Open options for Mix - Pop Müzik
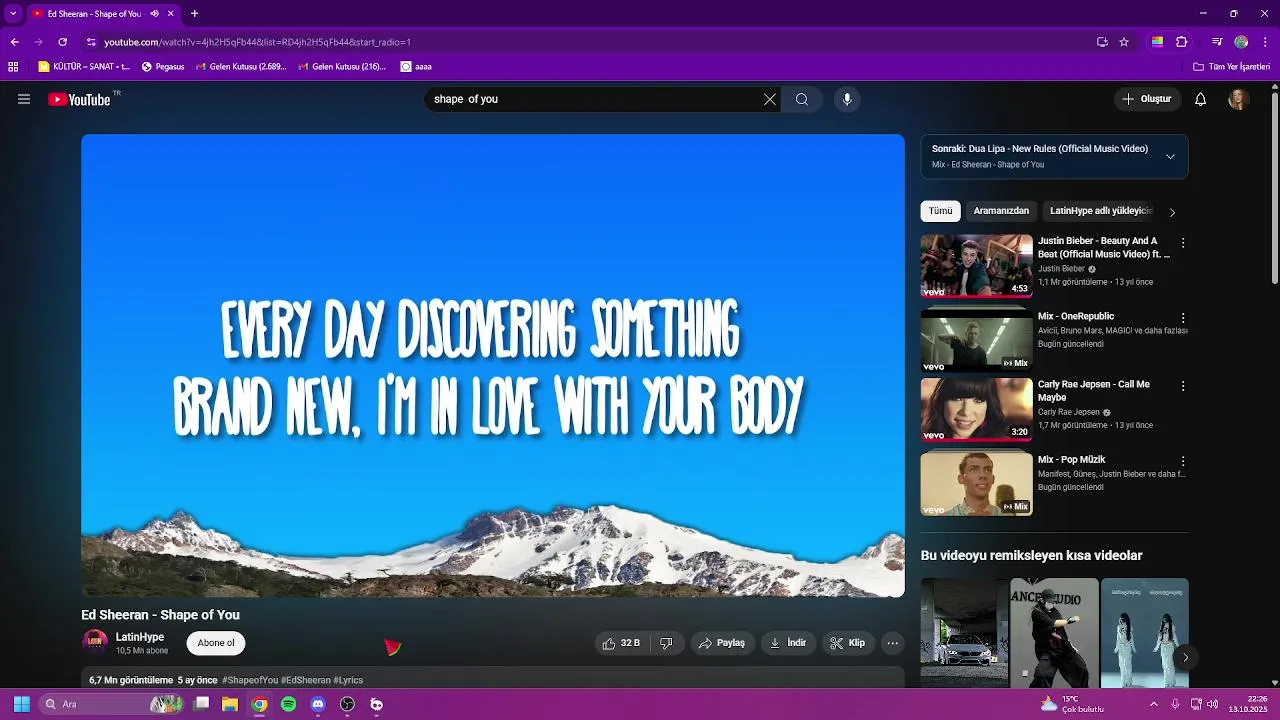Viewport: 1280px width, 720px height. 1183,462
